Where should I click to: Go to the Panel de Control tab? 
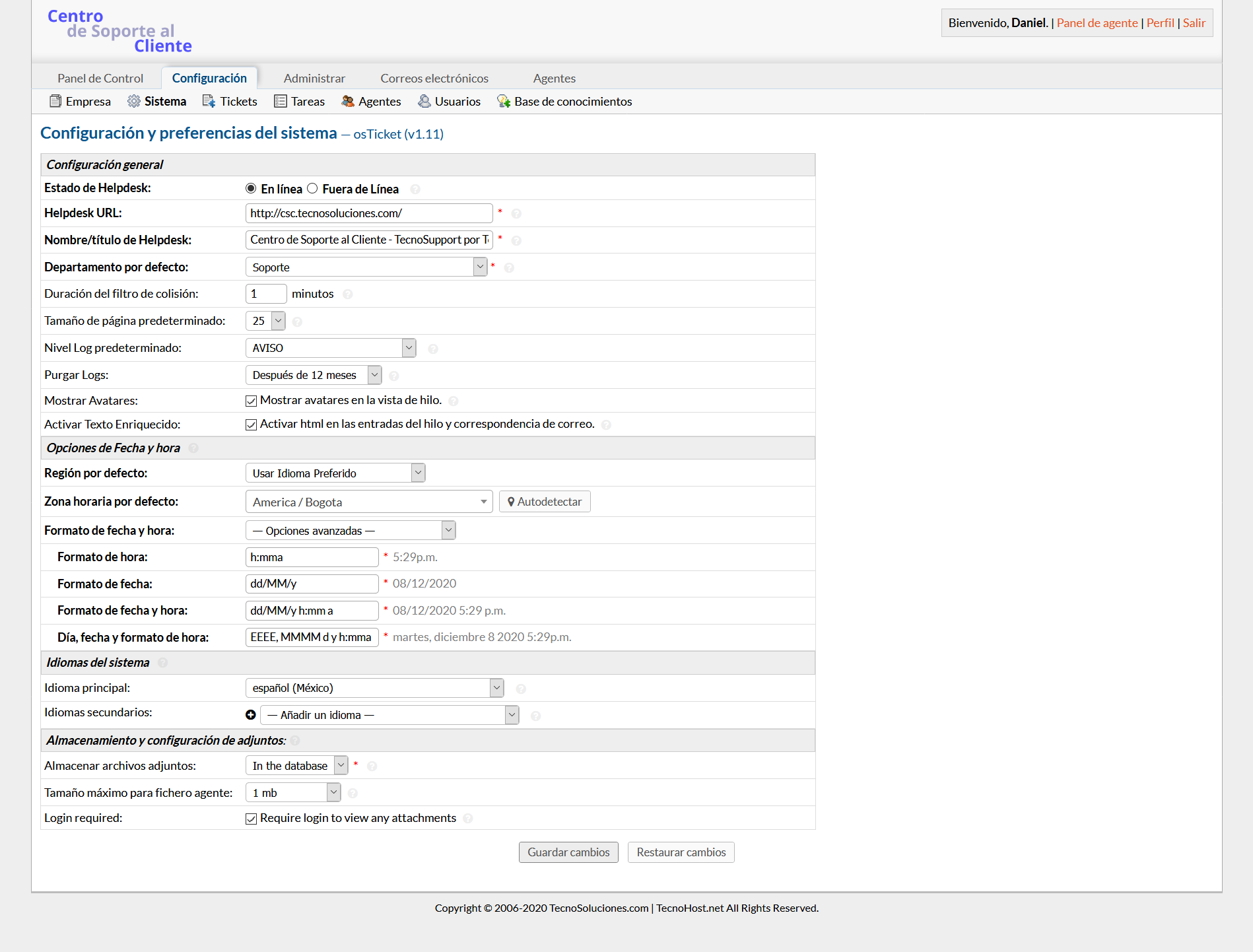[100, 78]
